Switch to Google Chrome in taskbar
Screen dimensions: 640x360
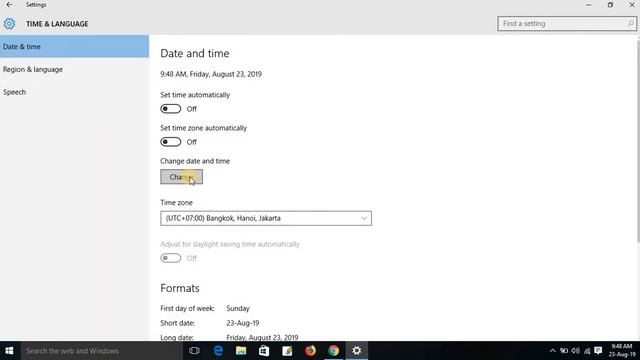(x=333, y=351)
